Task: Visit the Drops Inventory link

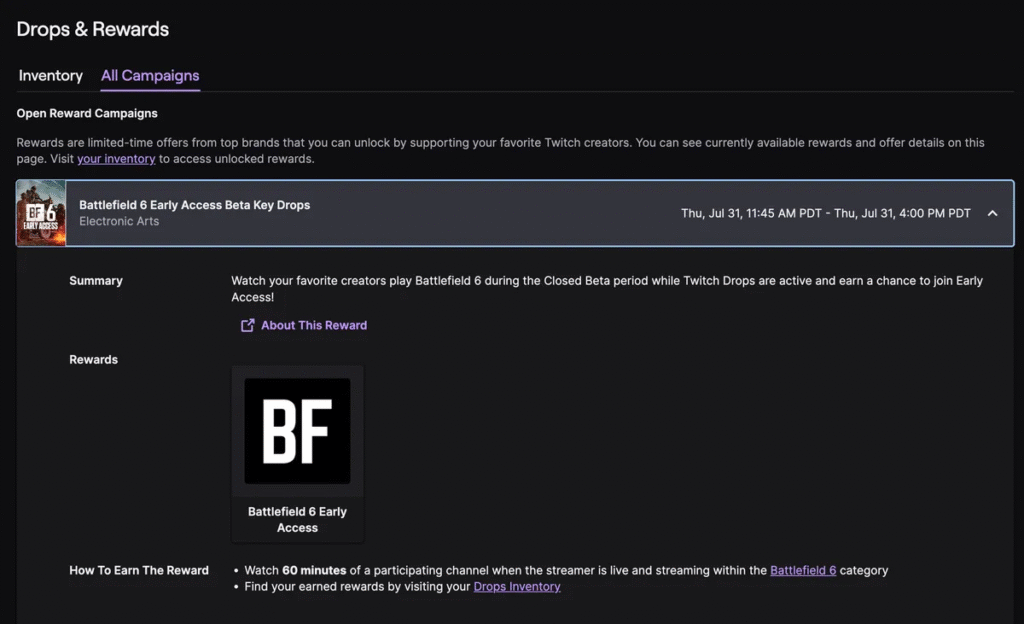Action: pos(517,587)
